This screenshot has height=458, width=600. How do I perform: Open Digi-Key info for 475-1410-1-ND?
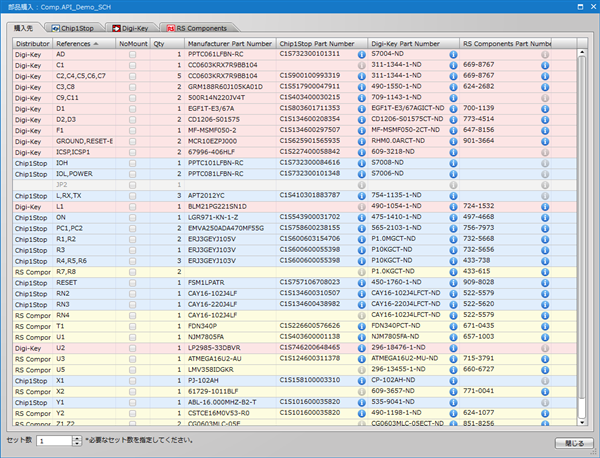pos(453,218)
